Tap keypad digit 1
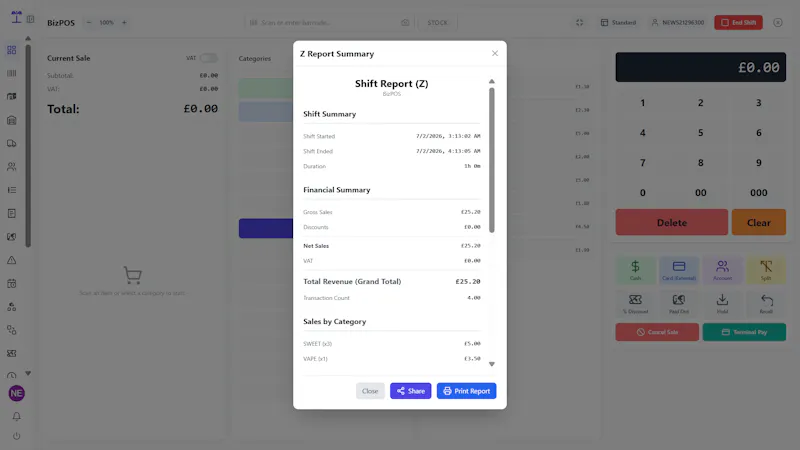 (x=643, y=103)
